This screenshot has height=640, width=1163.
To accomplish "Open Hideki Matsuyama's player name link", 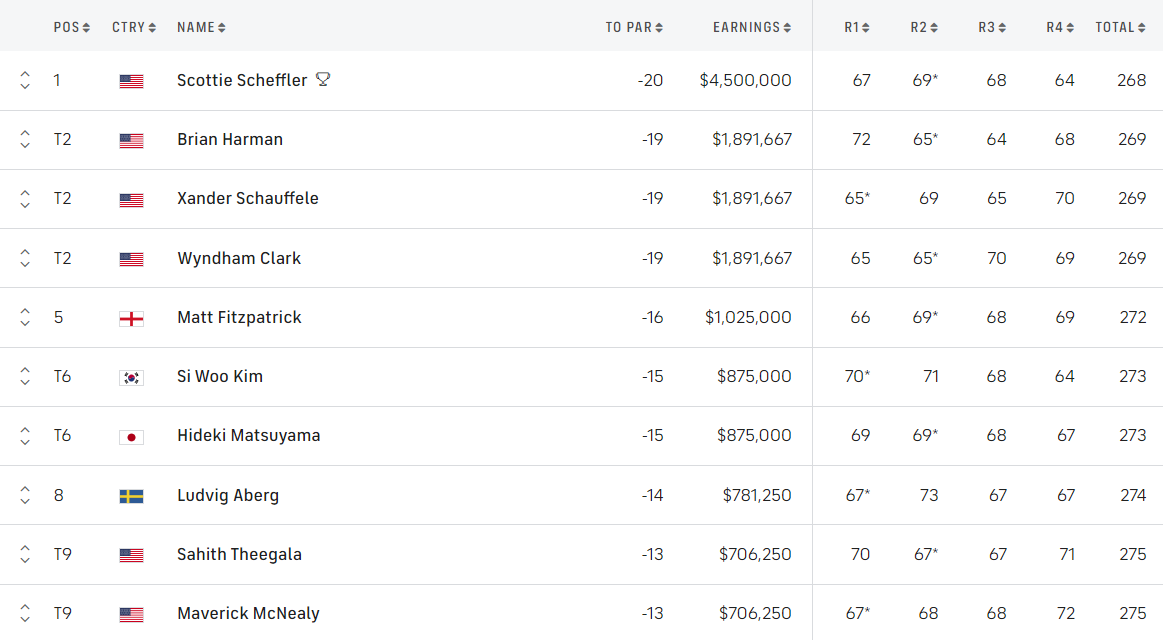I will point(248,436).
